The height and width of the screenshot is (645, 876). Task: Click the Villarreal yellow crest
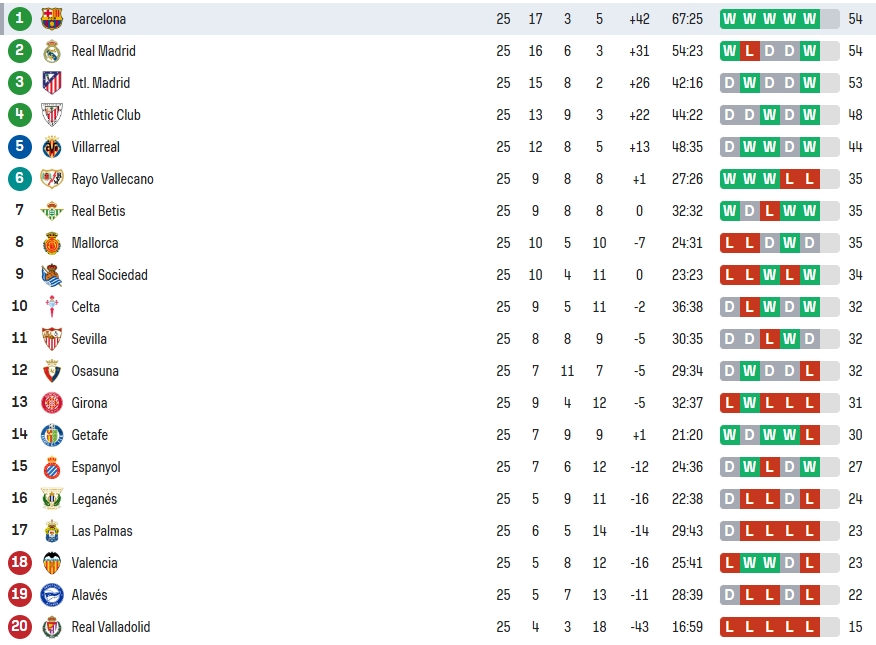(x=52, y=147)
